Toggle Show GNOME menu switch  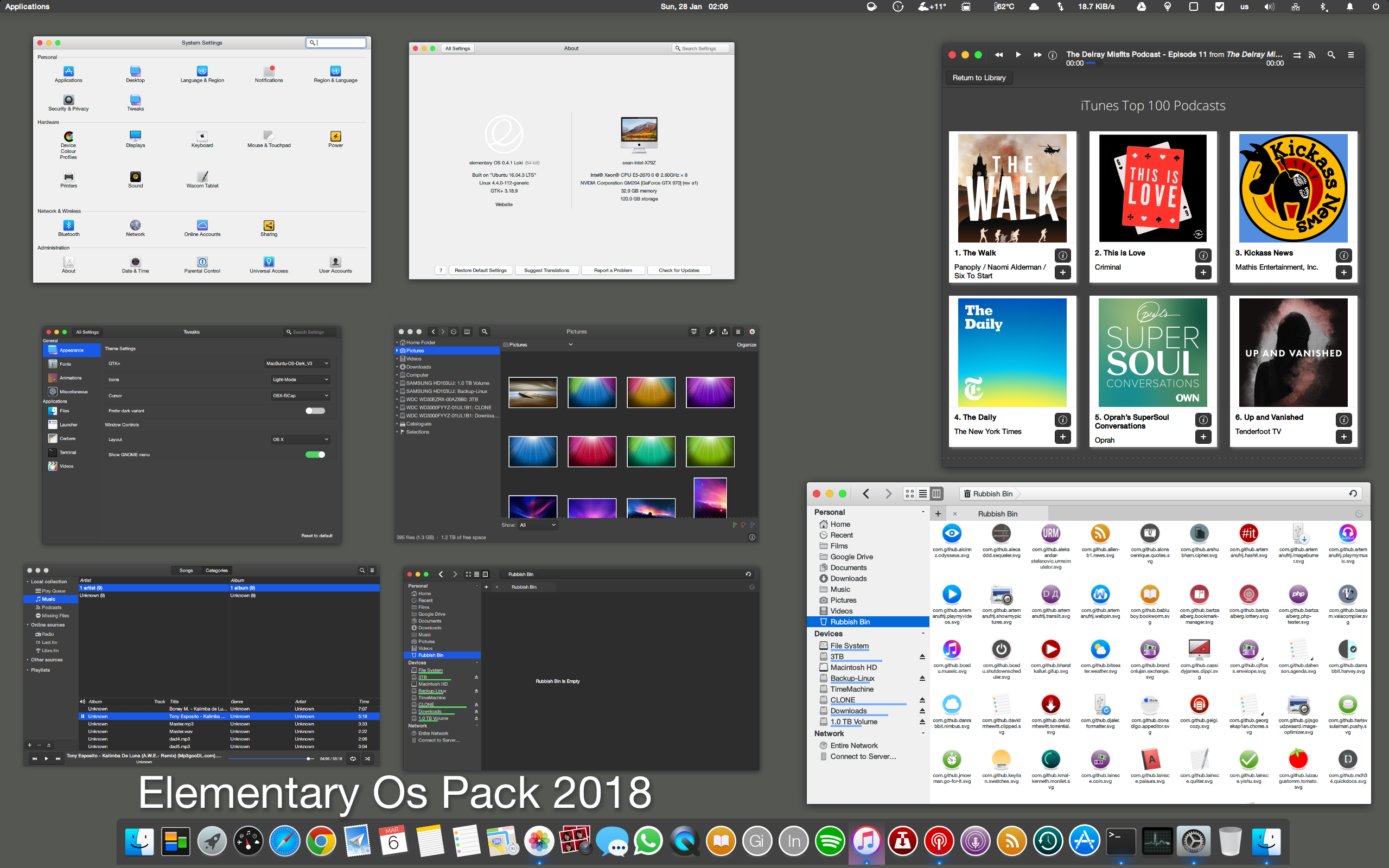click(x=315, y=455)
